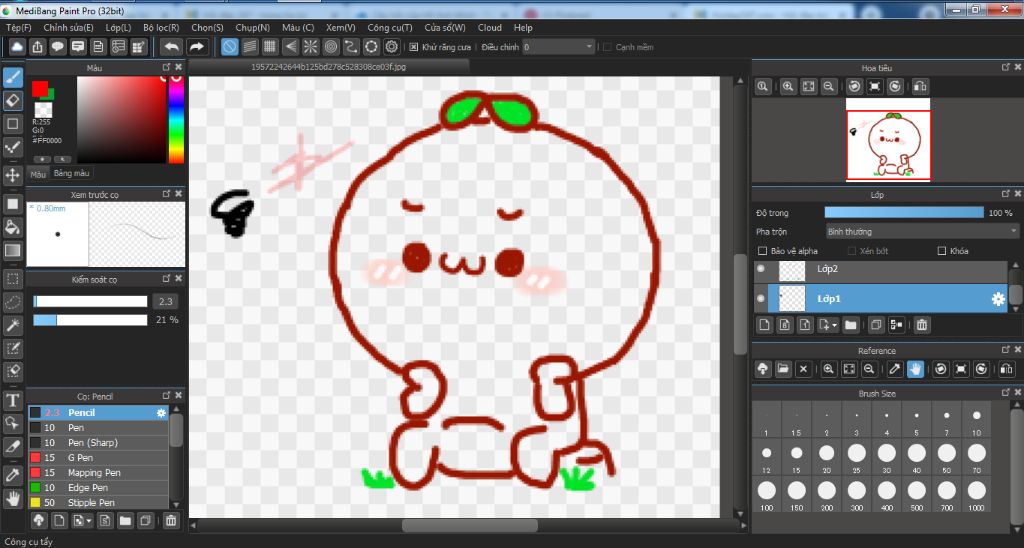Select the Eyedropper tool in left toolbar

(x=12, y=475)
